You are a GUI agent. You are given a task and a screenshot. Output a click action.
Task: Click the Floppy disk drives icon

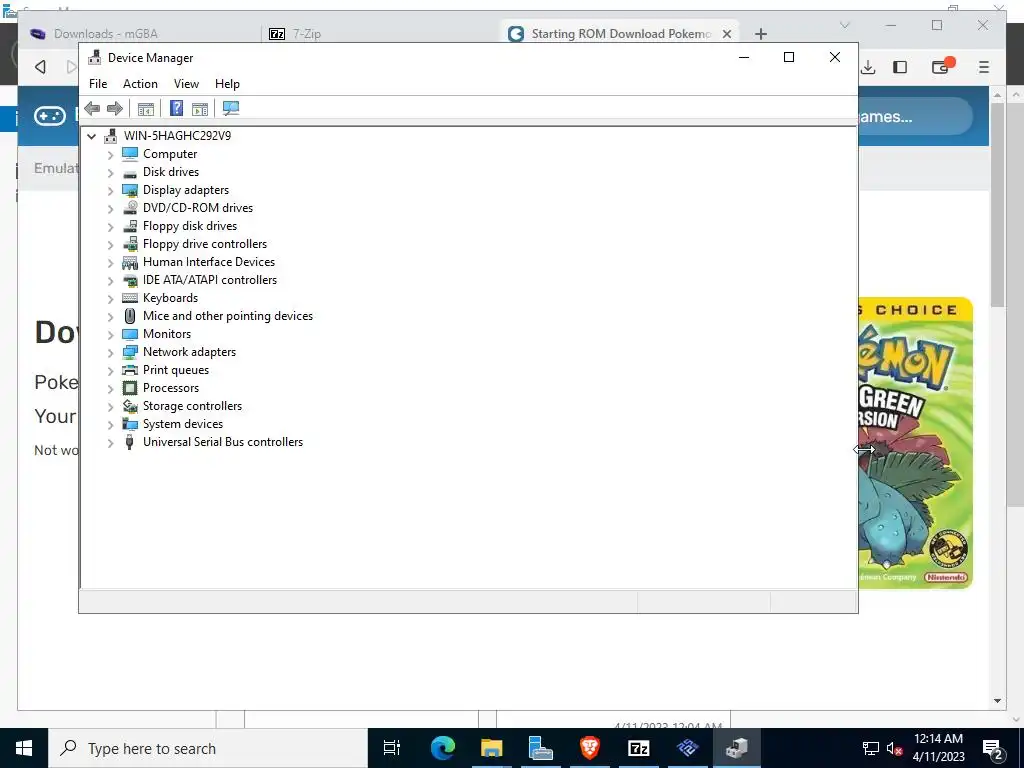pos(130,226)
